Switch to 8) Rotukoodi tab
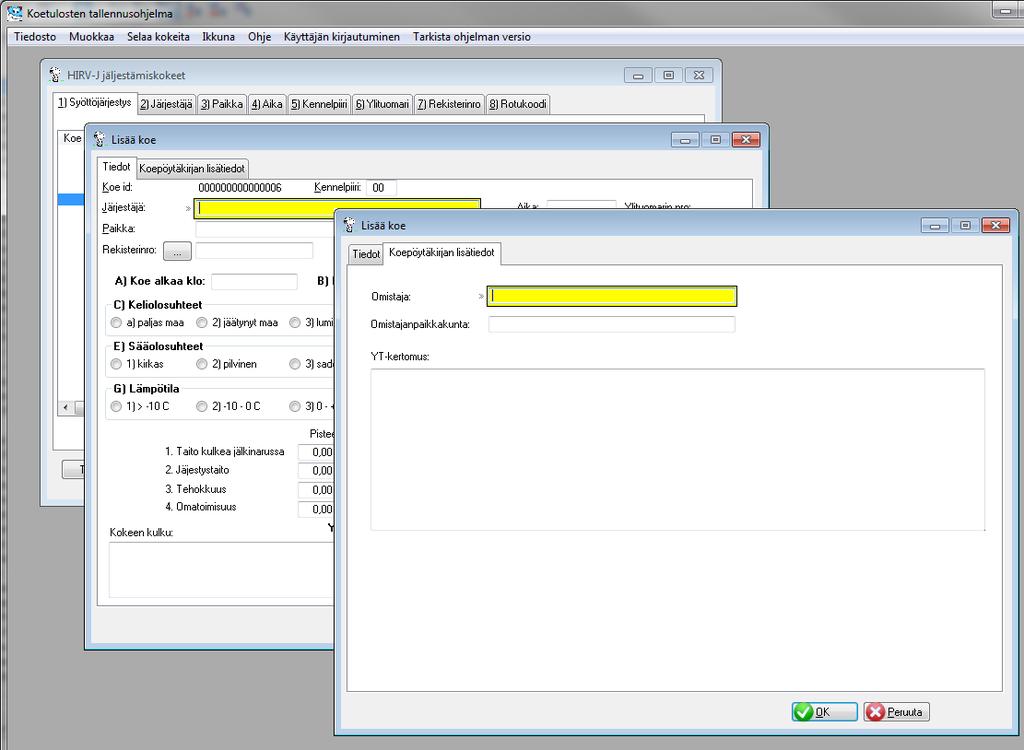The height and width of the screenshot is (750, 1024). 517,104
